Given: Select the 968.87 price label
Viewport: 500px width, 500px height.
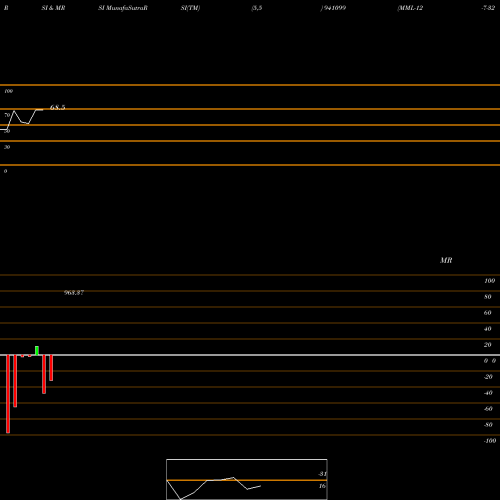Looking at the screenshot, I should (74, 293).
